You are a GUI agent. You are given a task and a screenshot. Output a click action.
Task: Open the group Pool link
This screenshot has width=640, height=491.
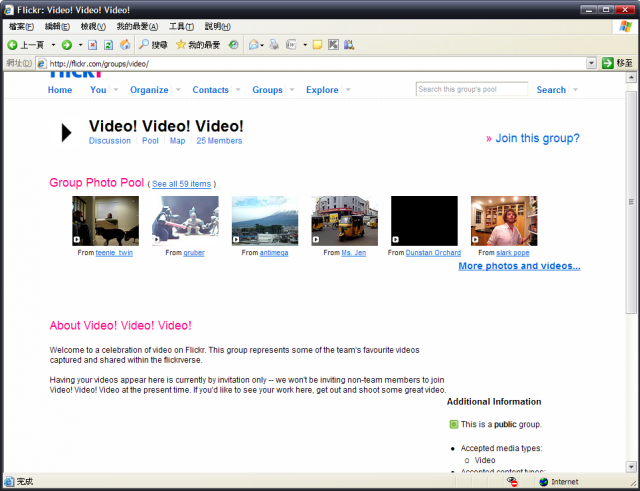[x=150, y=141]
